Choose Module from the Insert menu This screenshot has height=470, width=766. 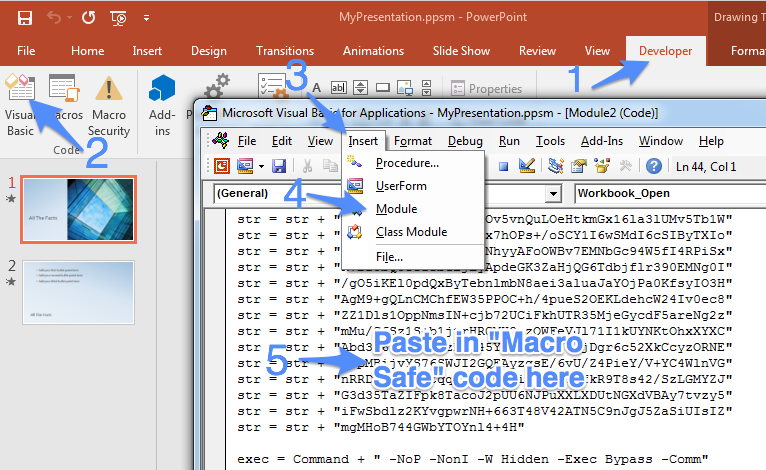(413, 209)
